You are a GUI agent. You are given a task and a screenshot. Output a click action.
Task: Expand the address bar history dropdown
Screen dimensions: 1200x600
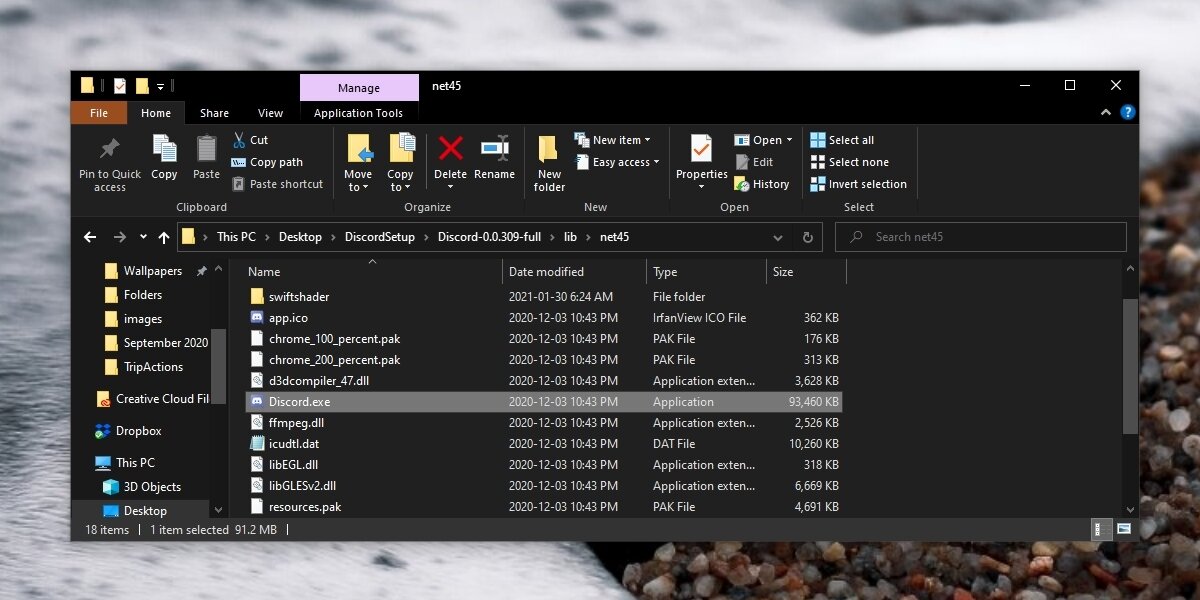(778, 237)
